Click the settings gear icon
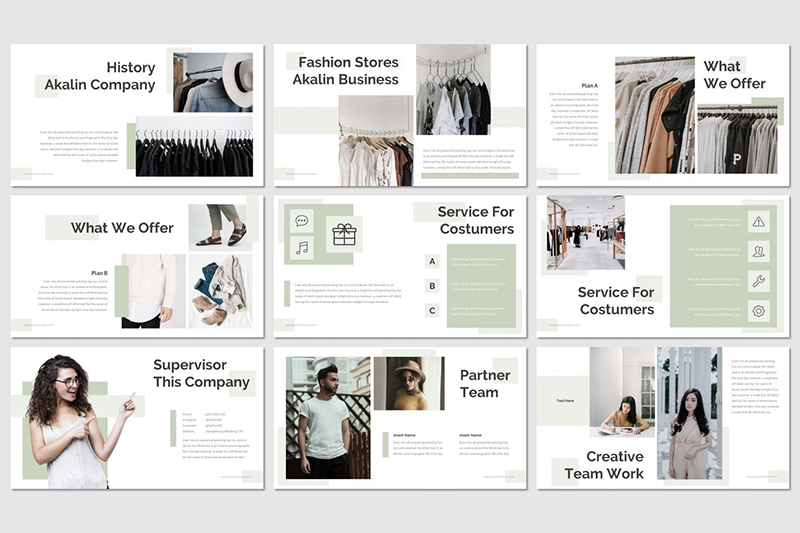 [758, 311]
